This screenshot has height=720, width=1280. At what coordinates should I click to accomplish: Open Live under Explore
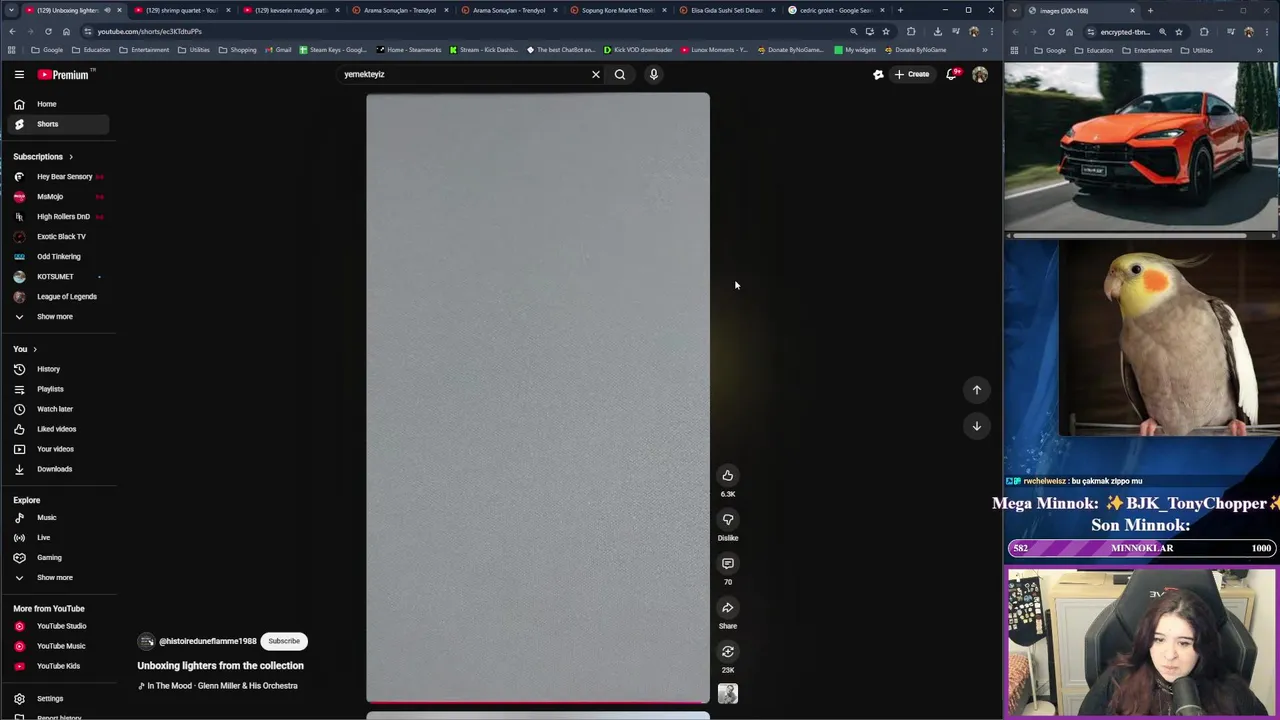coord(60,537)
